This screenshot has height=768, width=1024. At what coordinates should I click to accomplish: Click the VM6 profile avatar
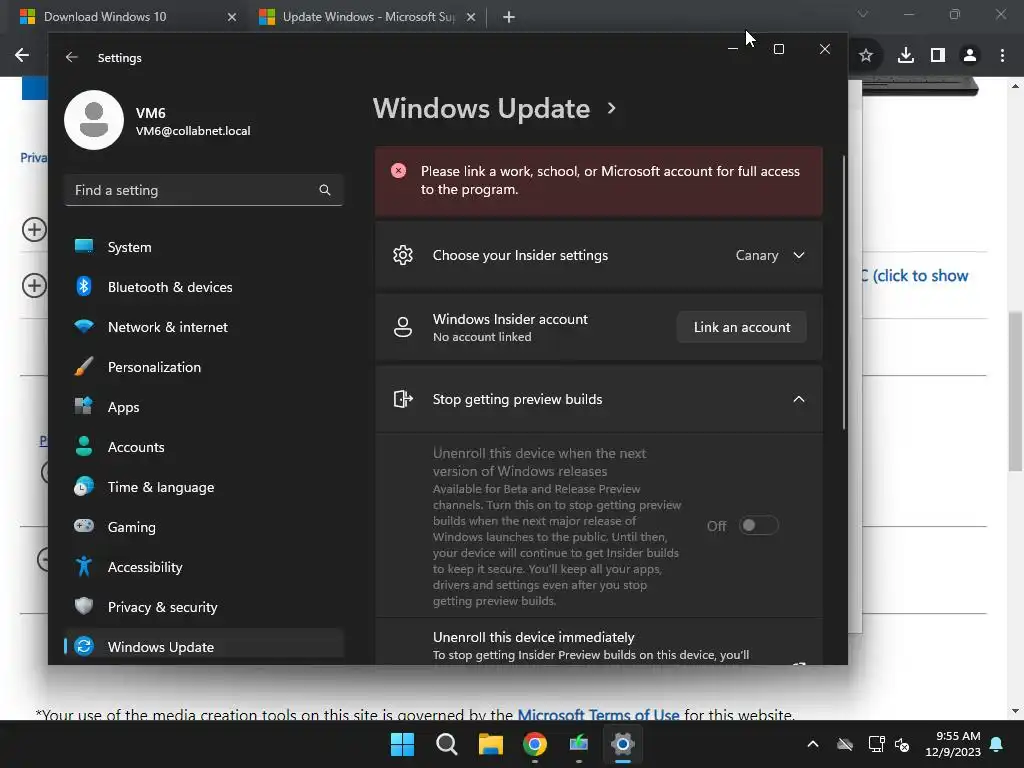pyautogui.click(x=94, y=120)
